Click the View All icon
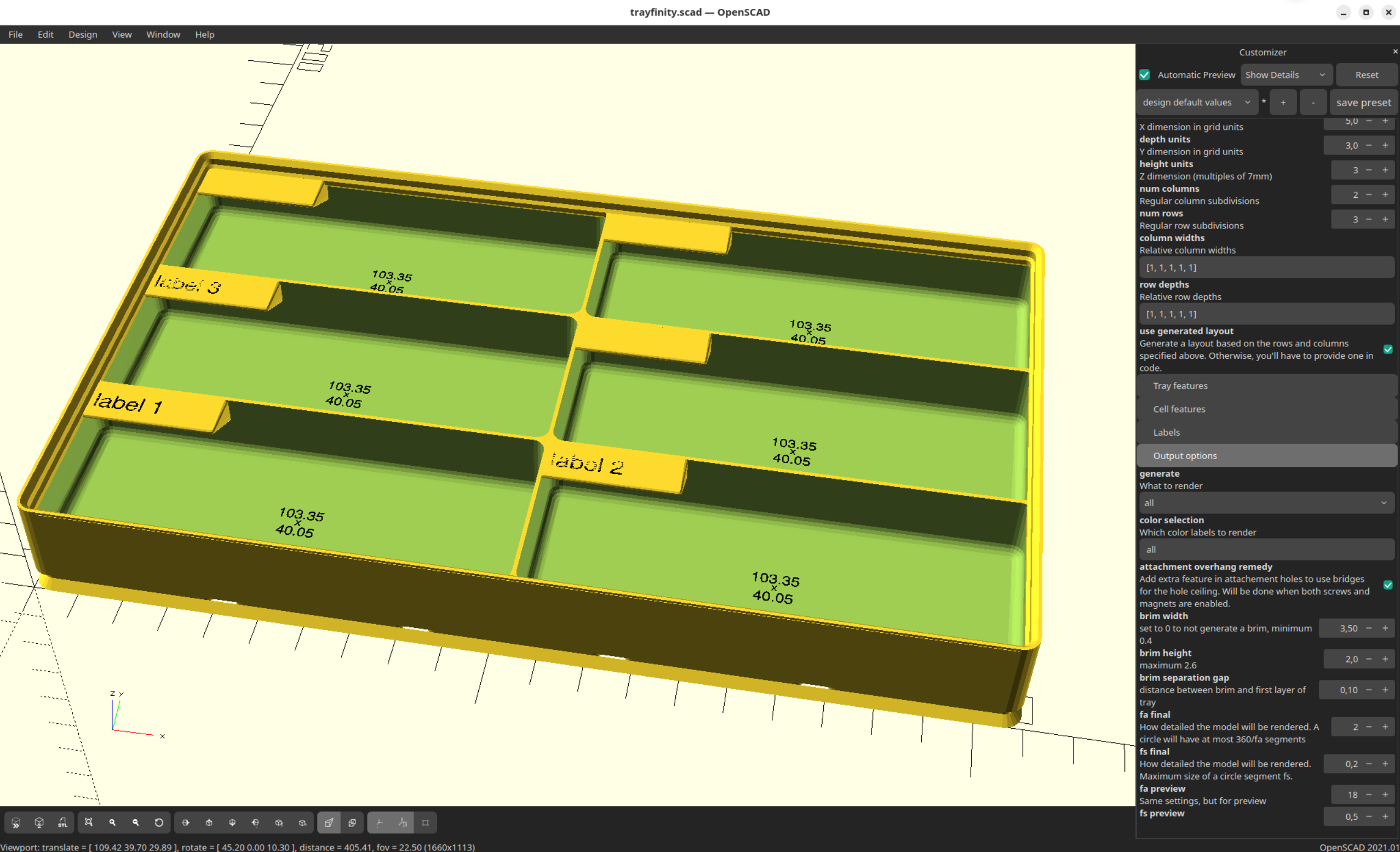Screen dimensions: 1400x852 coord(89,822)
